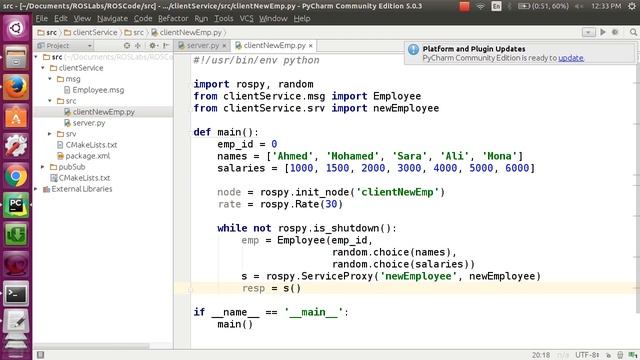The image size is (640, 360).
Task: Open the Wi-Fi network indicator
Action: [481, 6]
